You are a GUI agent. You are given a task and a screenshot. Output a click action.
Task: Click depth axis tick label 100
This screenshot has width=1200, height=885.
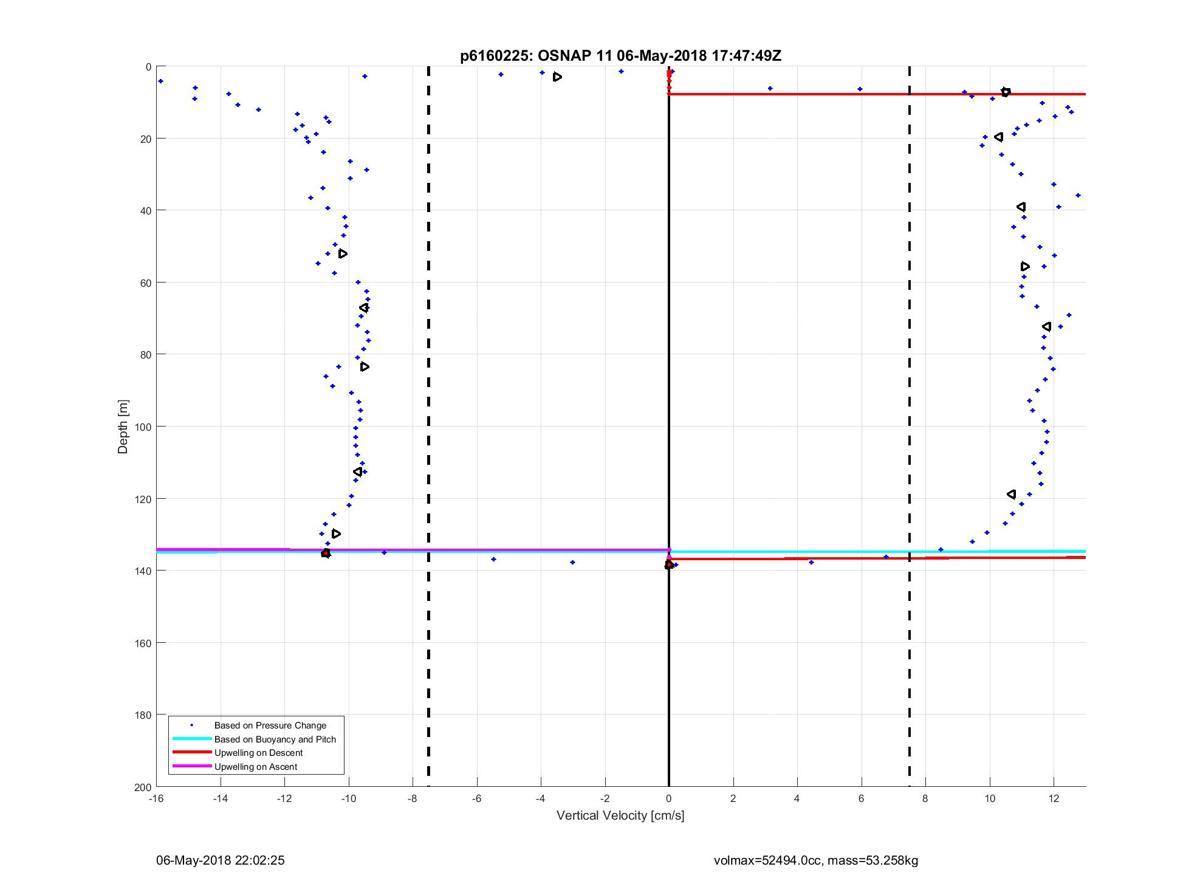coord(142,427)
